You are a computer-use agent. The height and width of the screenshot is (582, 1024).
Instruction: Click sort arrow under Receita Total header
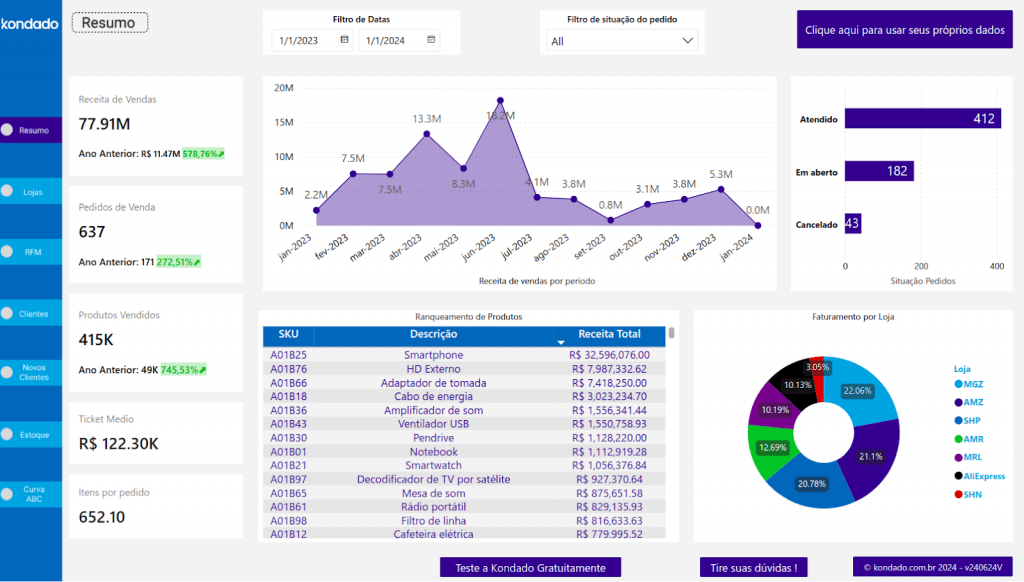560,343
